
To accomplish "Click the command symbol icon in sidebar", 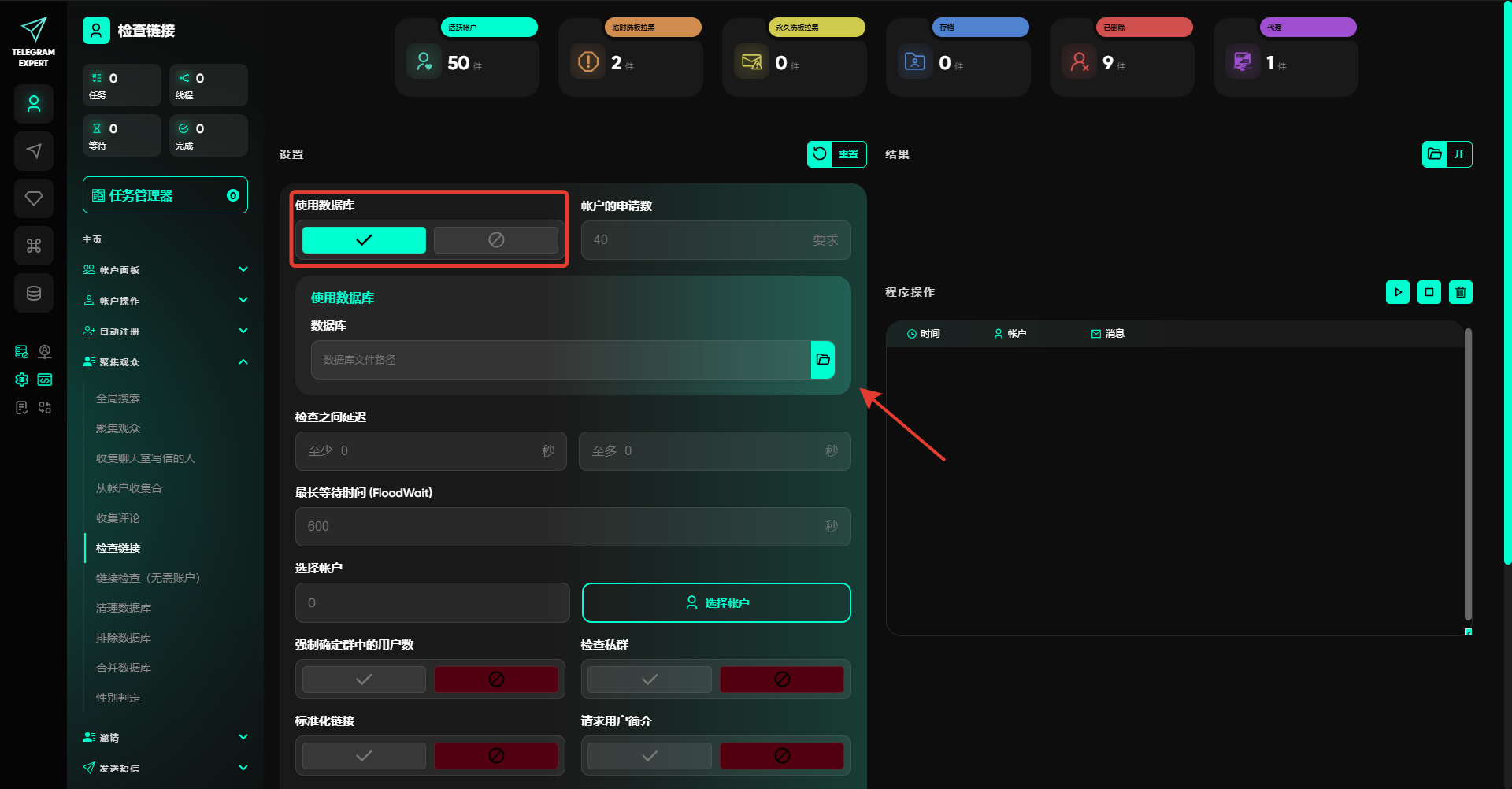I will tap(34, 246).
